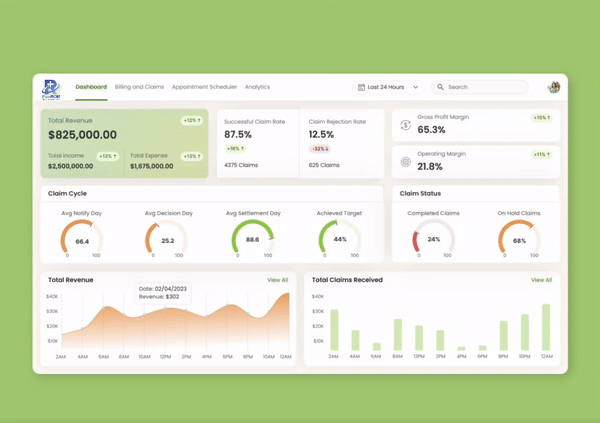Click the $2,500,000.00 income value

click(70, 166)
